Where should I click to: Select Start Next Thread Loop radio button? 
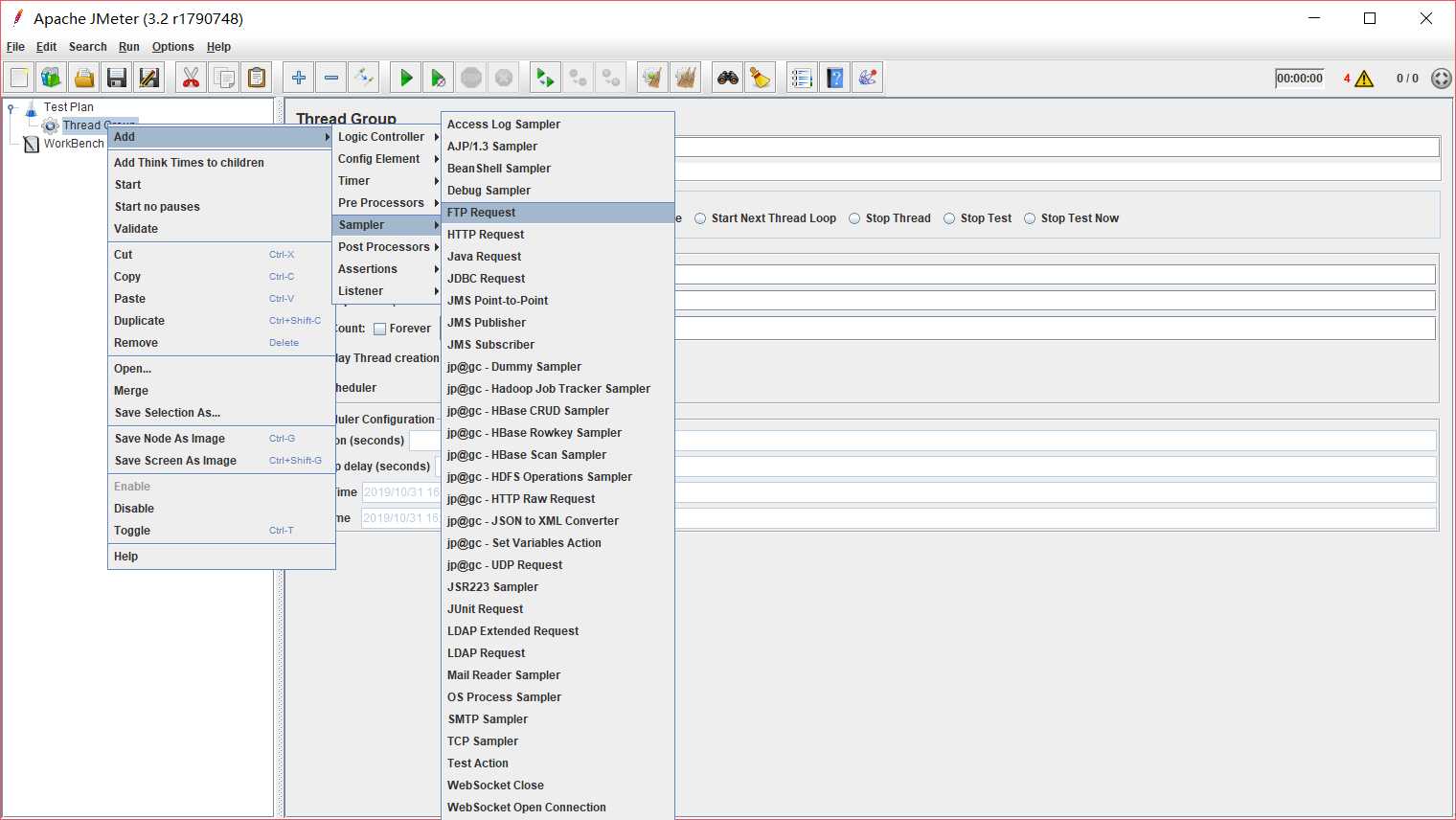coord(701,218)
